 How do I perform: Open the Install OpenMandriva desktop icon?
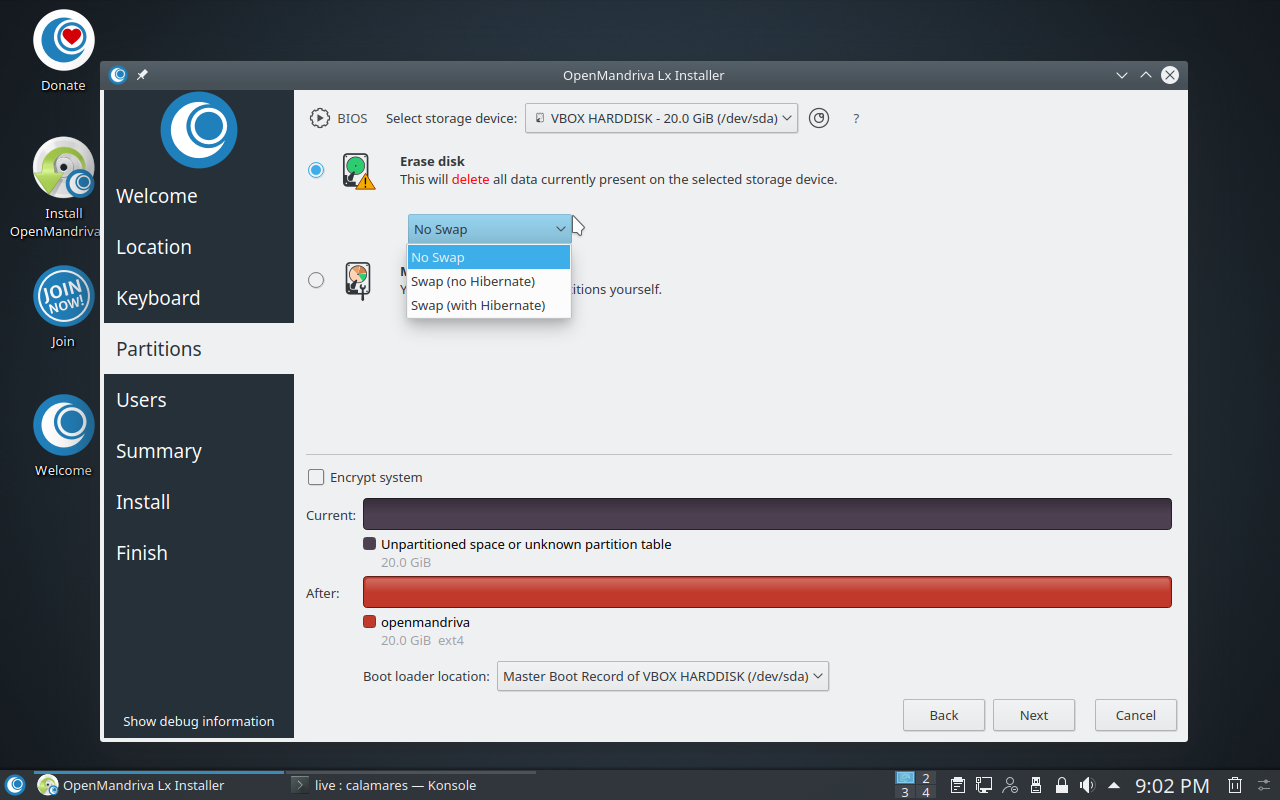[63, 168]
